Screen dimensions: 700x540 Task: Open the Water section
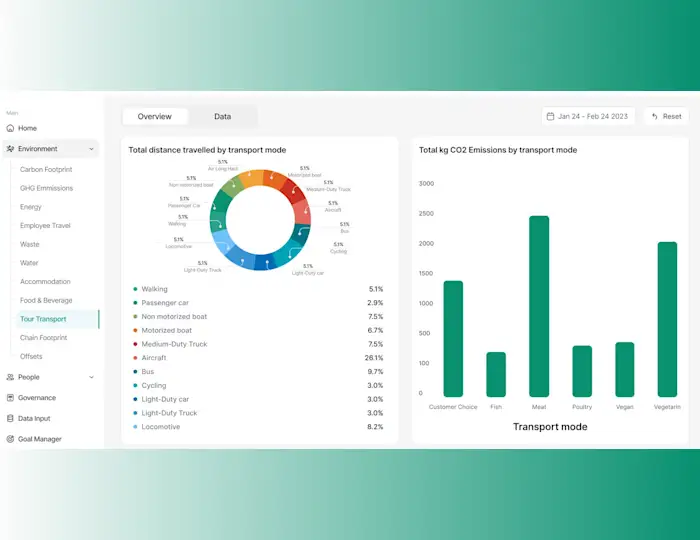pyautogui.click(x=29, y=263)
